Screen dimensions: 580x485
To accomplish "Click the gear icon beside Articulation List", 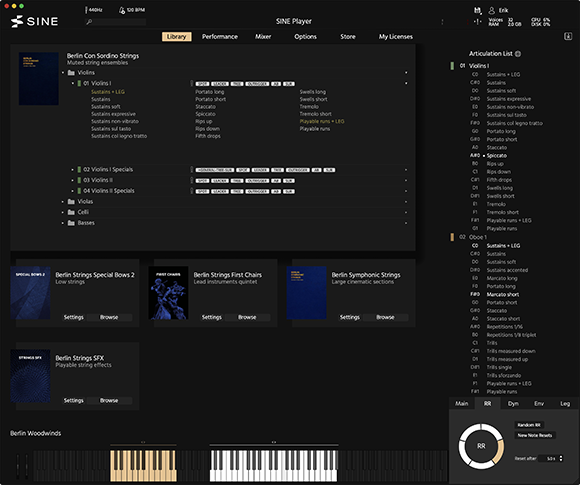I will coord(518,54).
